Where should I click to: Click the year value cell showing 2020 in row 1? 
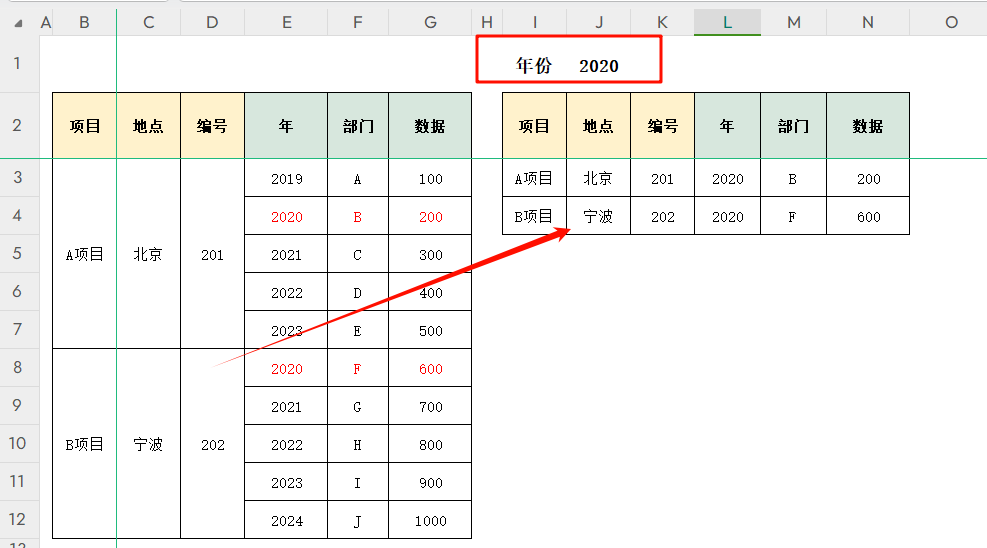point(599,65)
